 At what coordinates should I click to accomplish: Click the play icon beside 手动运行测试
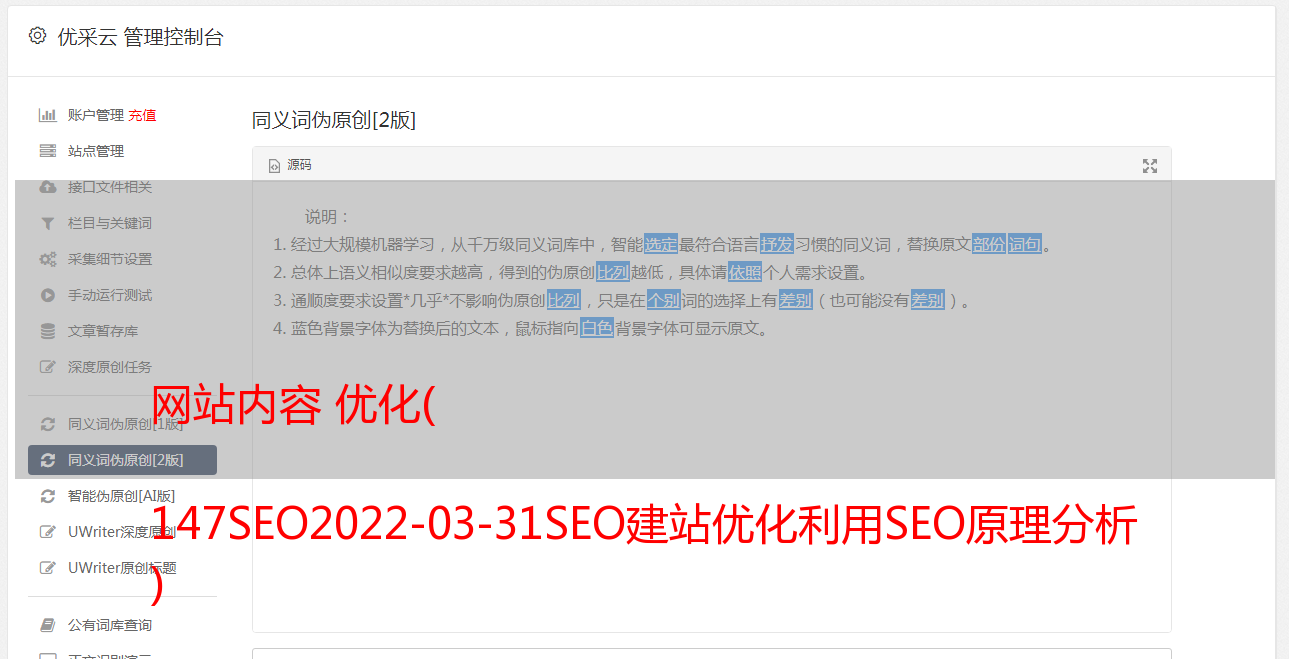pos(47,295)
